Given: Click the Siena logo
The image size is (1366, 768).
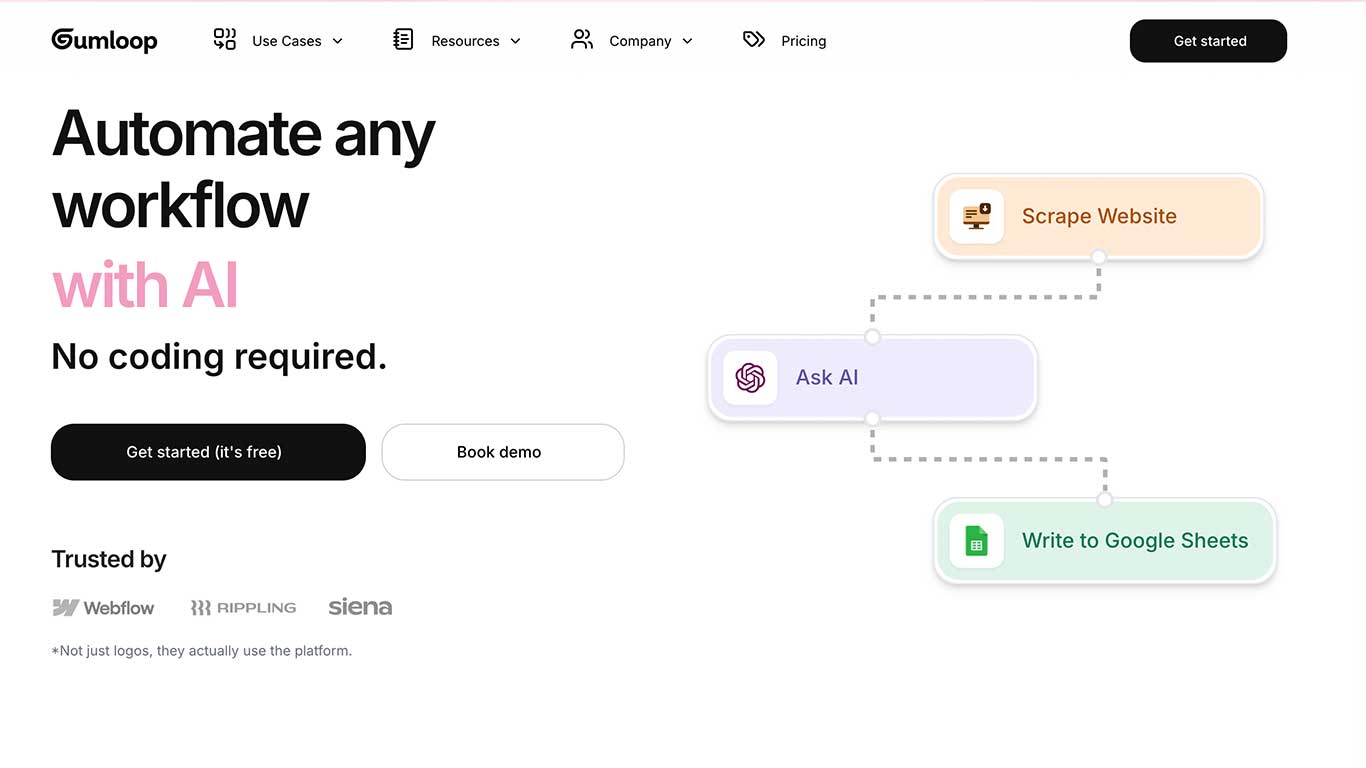Looking at the screenshot, I should [360, 607].
